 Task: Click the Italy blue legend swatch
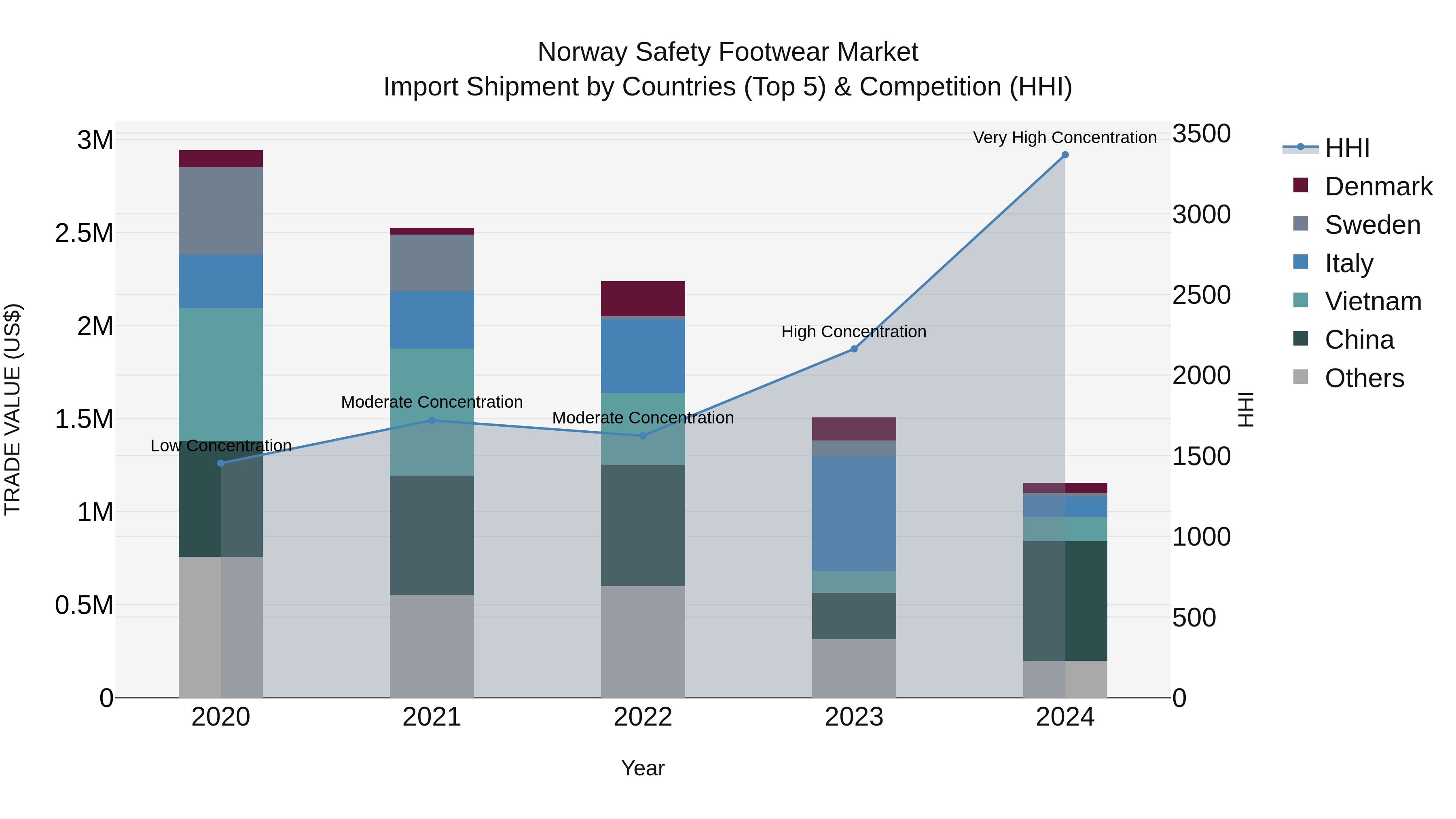pyautogui.click(x=1301, y=262)
